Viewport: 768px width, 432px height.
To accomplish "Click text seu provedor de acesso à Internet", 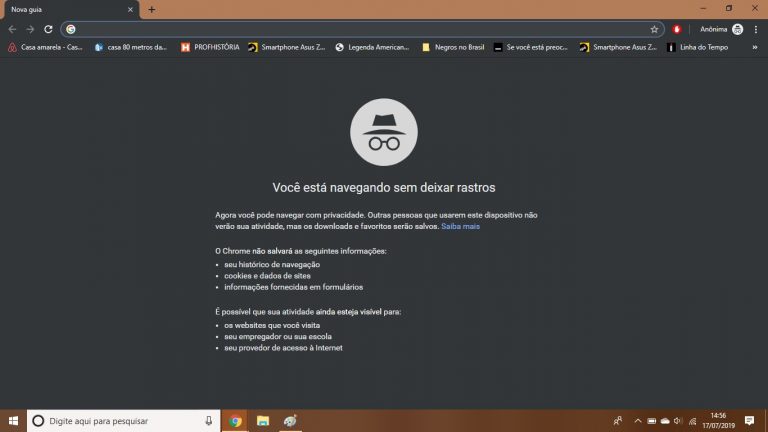I will (283, 348).
